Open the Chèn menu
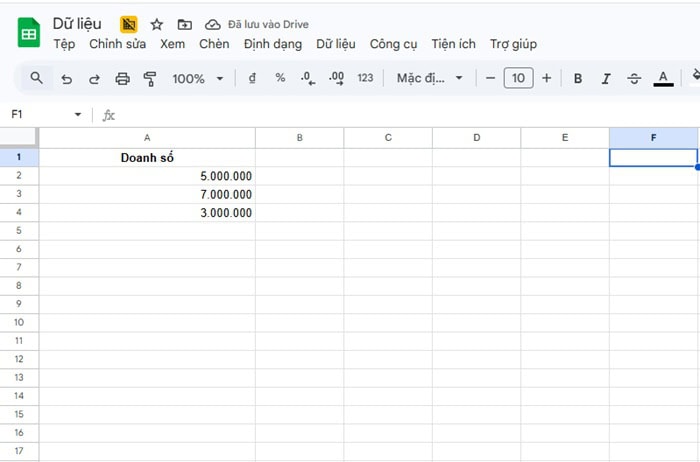The image size is (700, 462). click(x=214, y=44)
